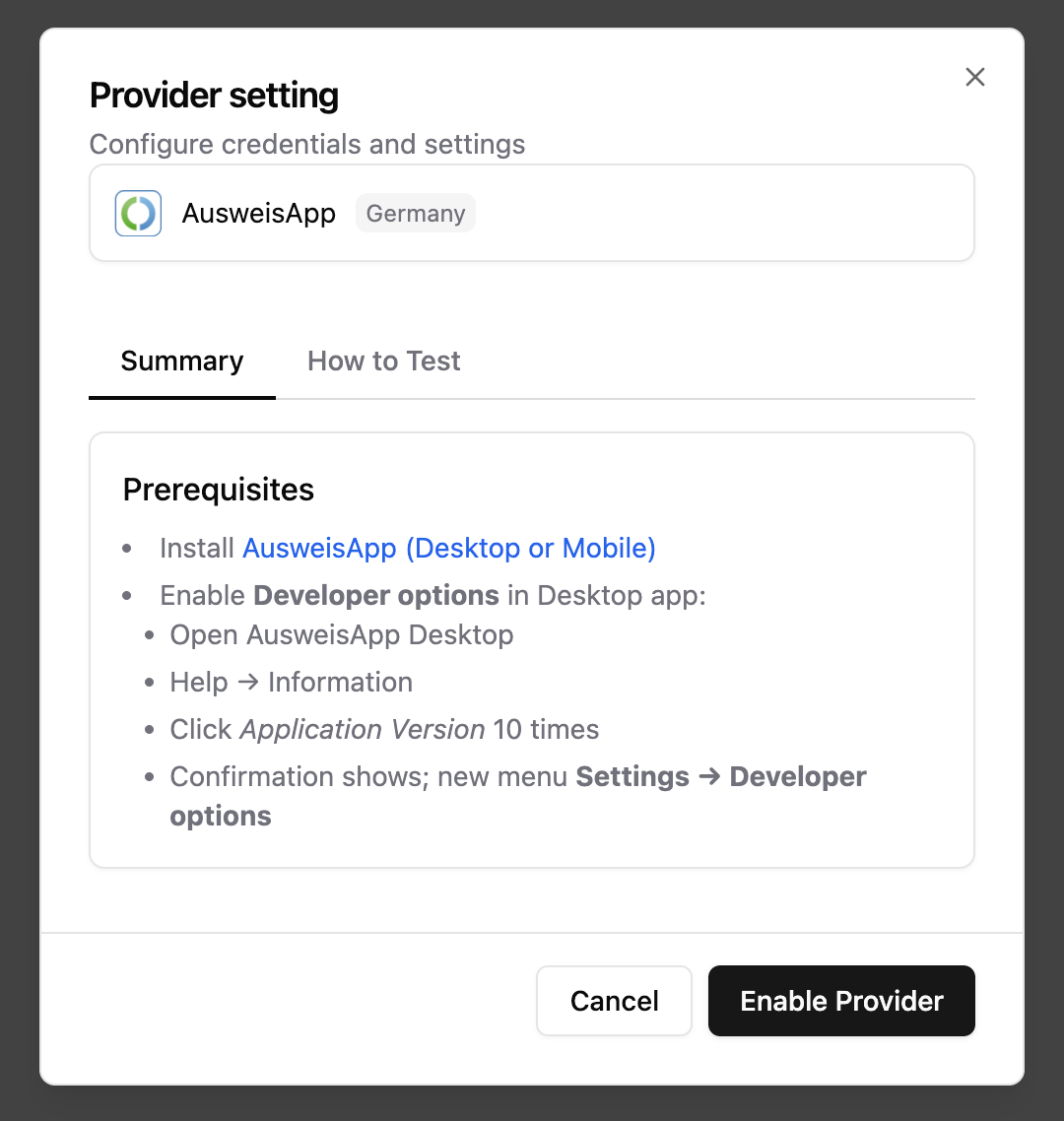Image resolution: width=1064 pixels, height=1121 pixels.
Task: Select the Summary tab
Action: tap(181, 361)
